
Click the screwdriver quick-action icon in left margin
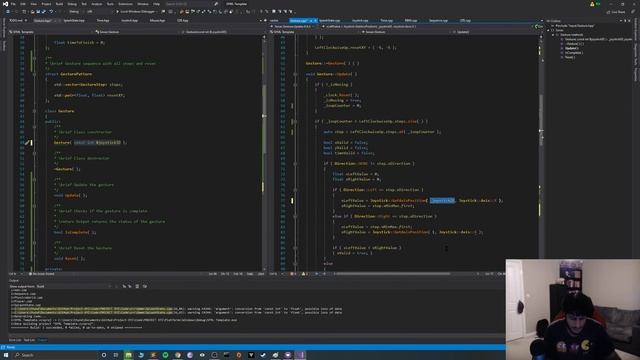coord(27,142)
